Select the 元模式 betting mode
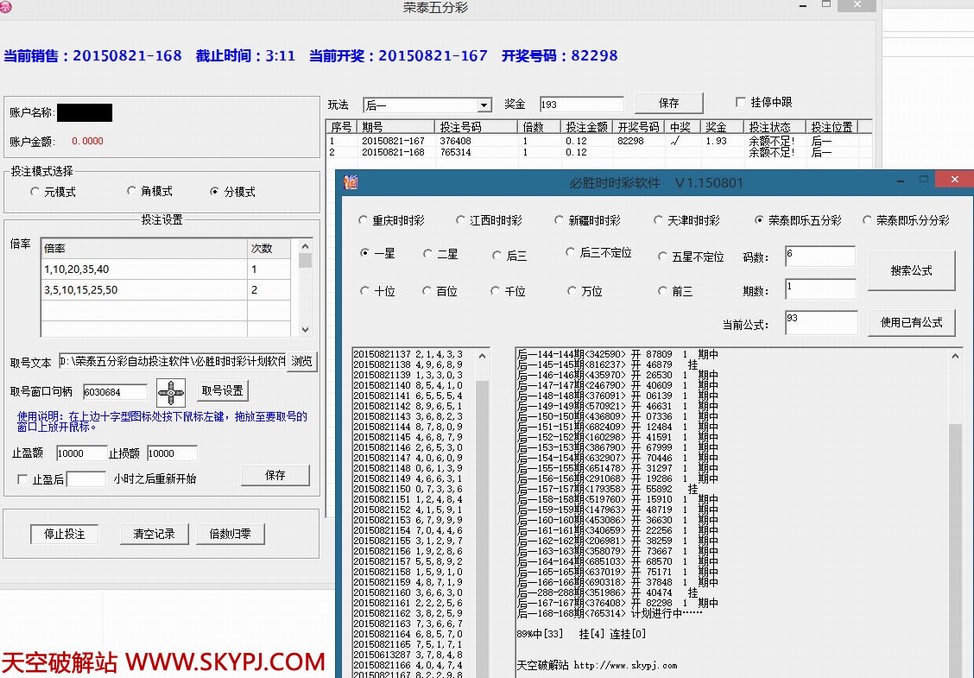This screenshot has height=678, width=974. [x=36, y=192]
